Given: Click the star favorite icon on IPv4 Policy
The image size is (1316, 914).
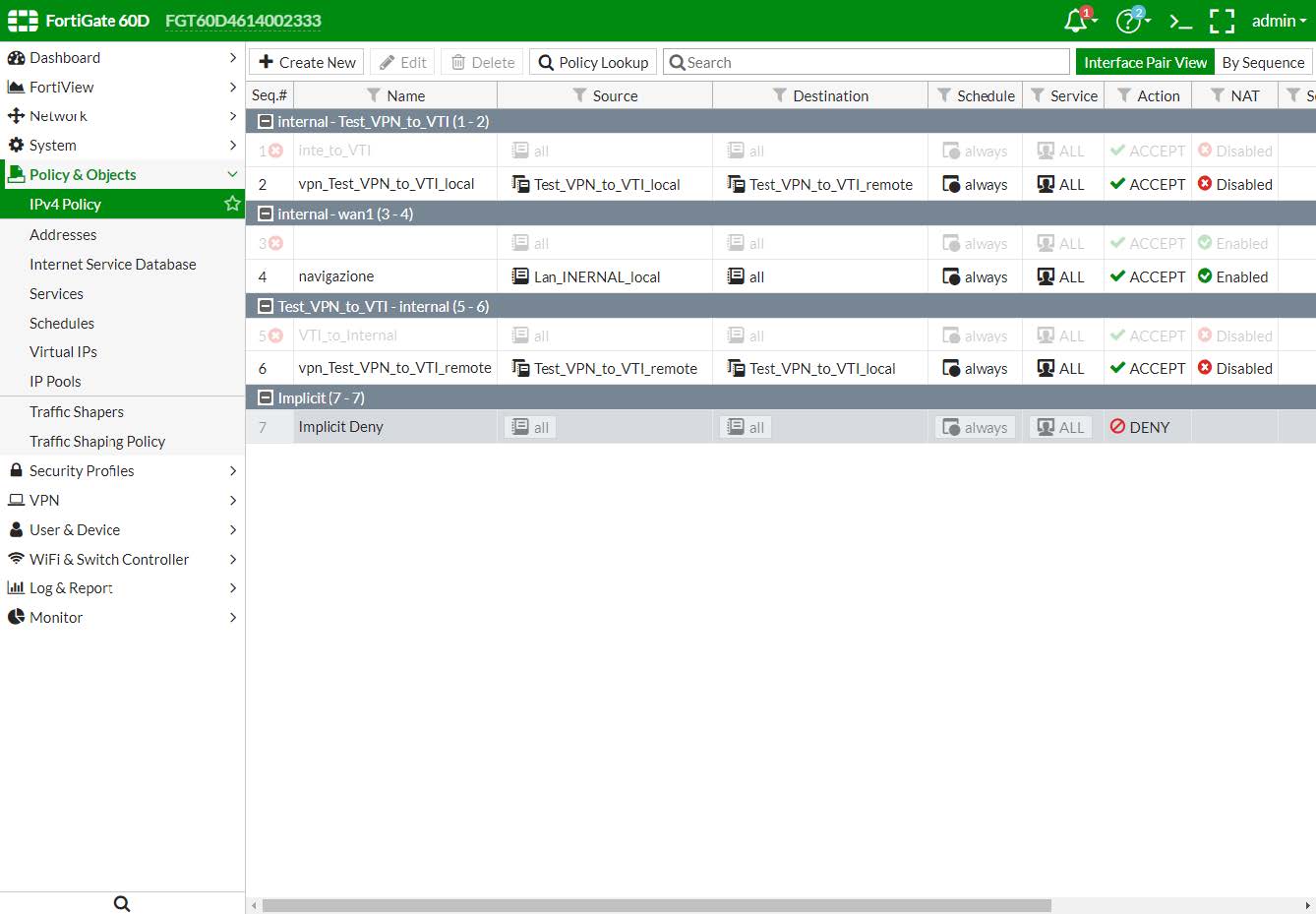Looking at the screenshot, I should click(232, 204).
